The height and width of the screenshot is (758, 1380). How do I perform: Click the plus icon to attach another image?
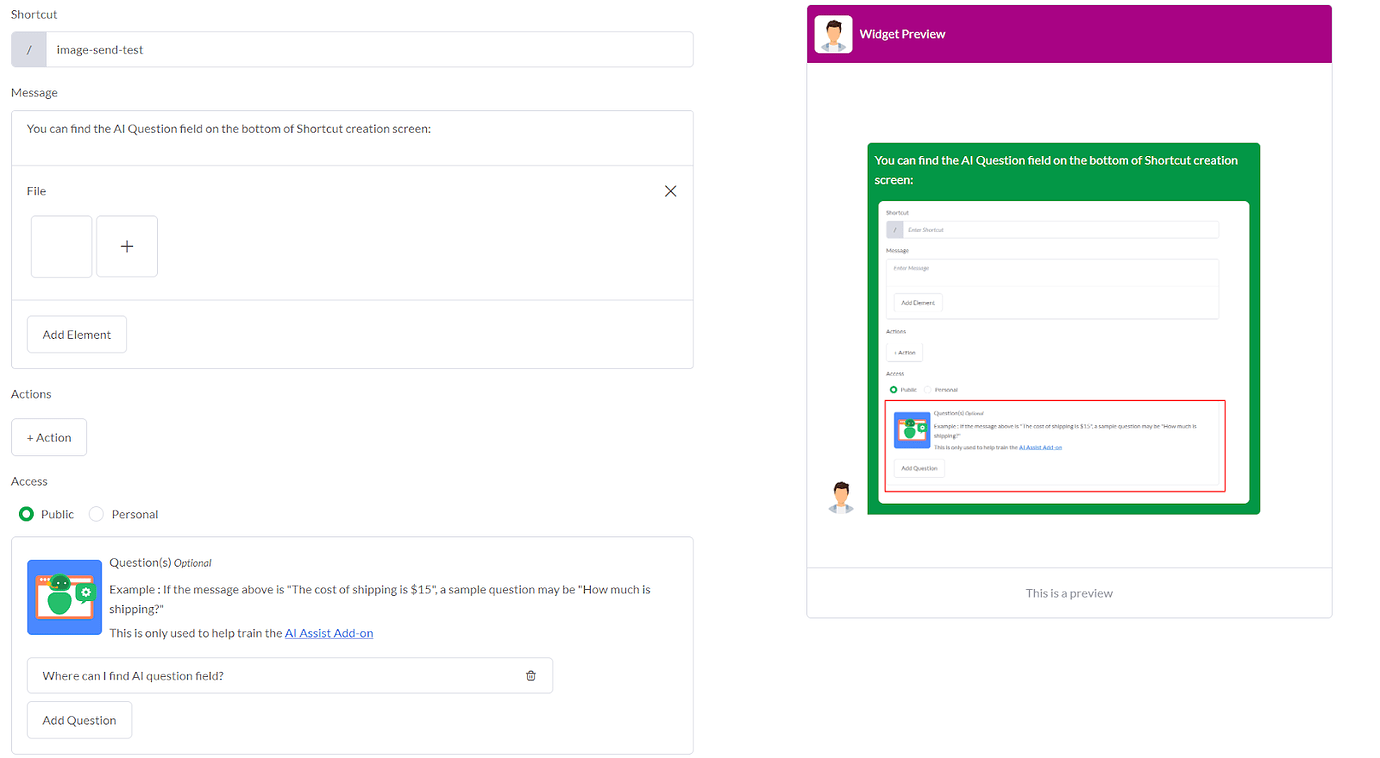pos(126,246)
